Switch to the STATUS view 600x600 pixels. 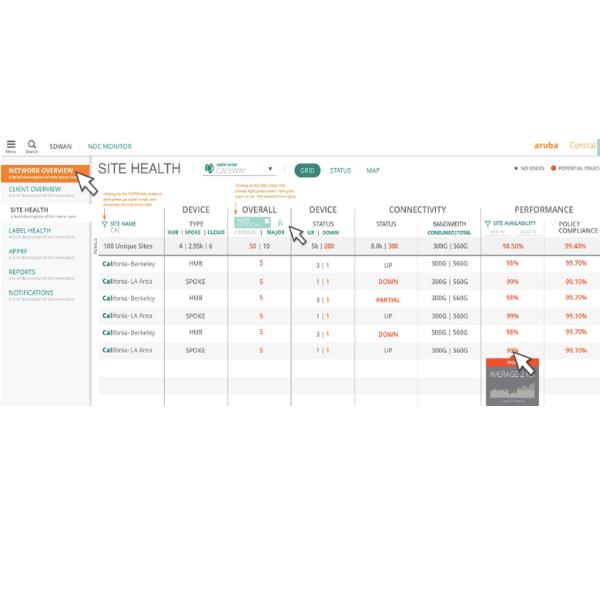[x=340, y=171]
